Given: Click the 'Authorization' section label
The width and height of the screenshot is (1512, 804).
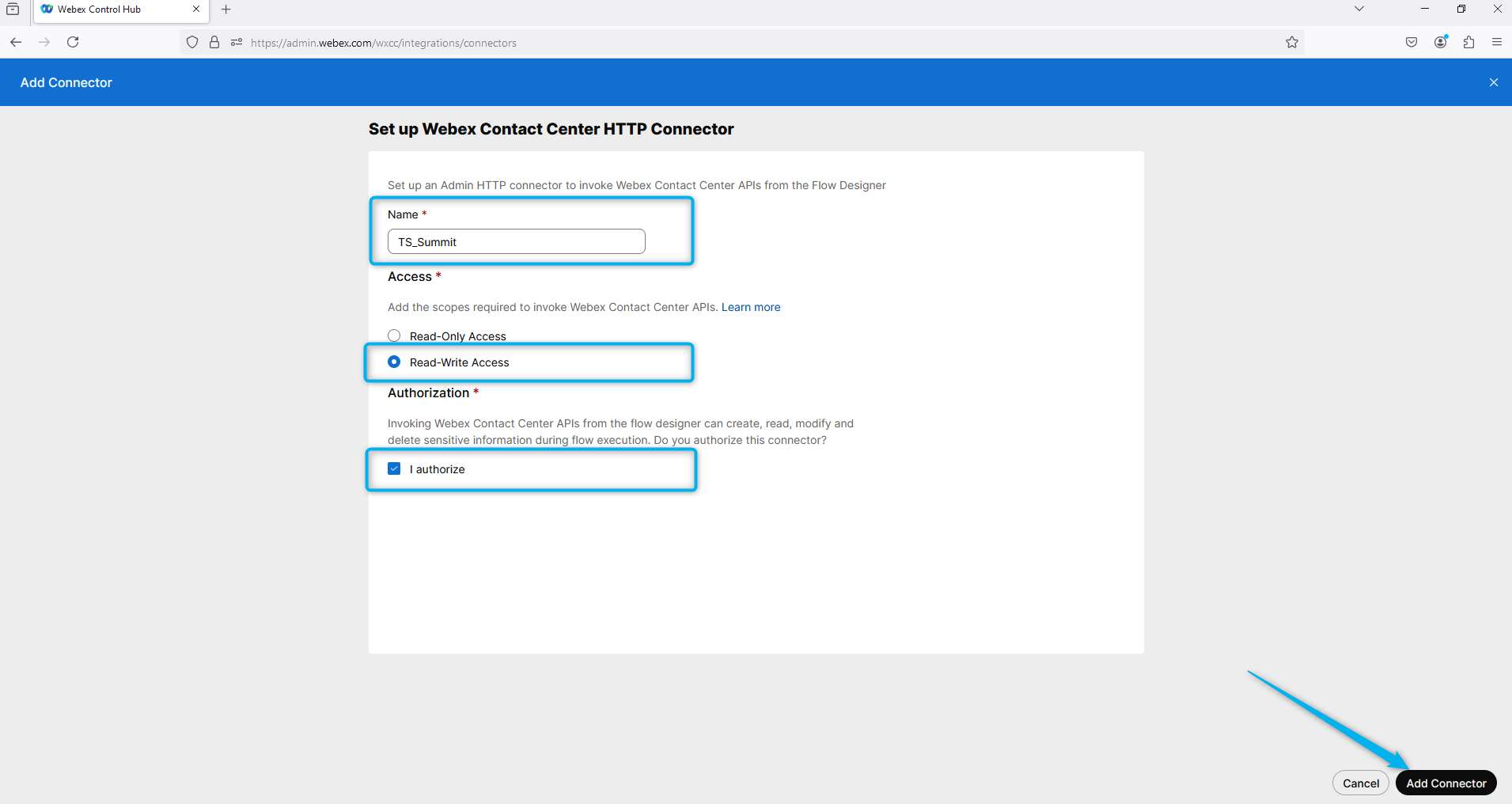Looking at the screenshot, I should (x=428, y=393).
